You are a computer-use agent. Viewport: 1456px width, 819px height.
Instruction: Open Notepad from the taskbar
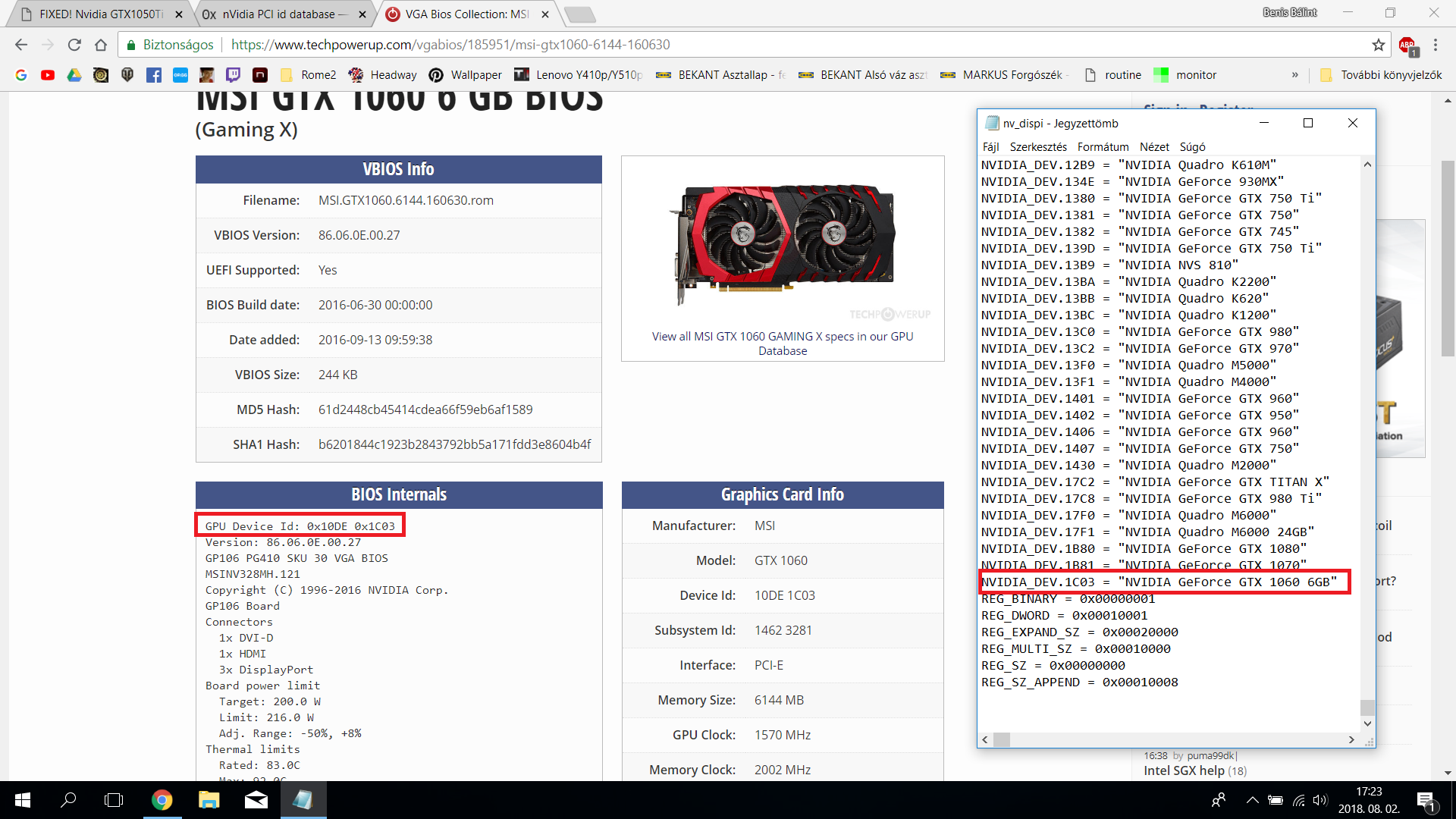tap(303, 800)
